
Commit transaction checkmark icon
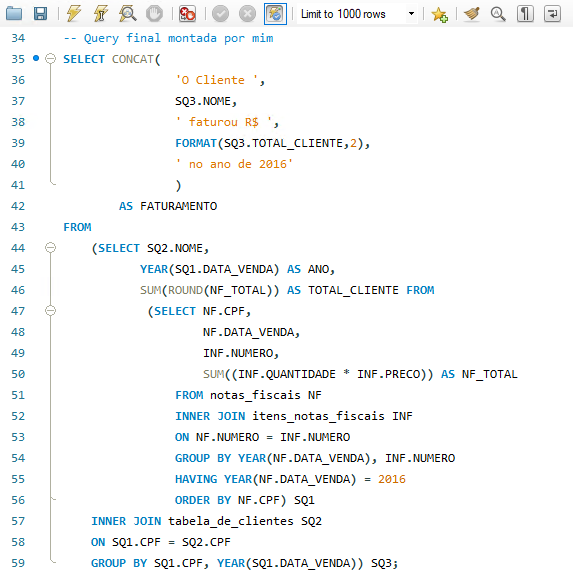220,14
